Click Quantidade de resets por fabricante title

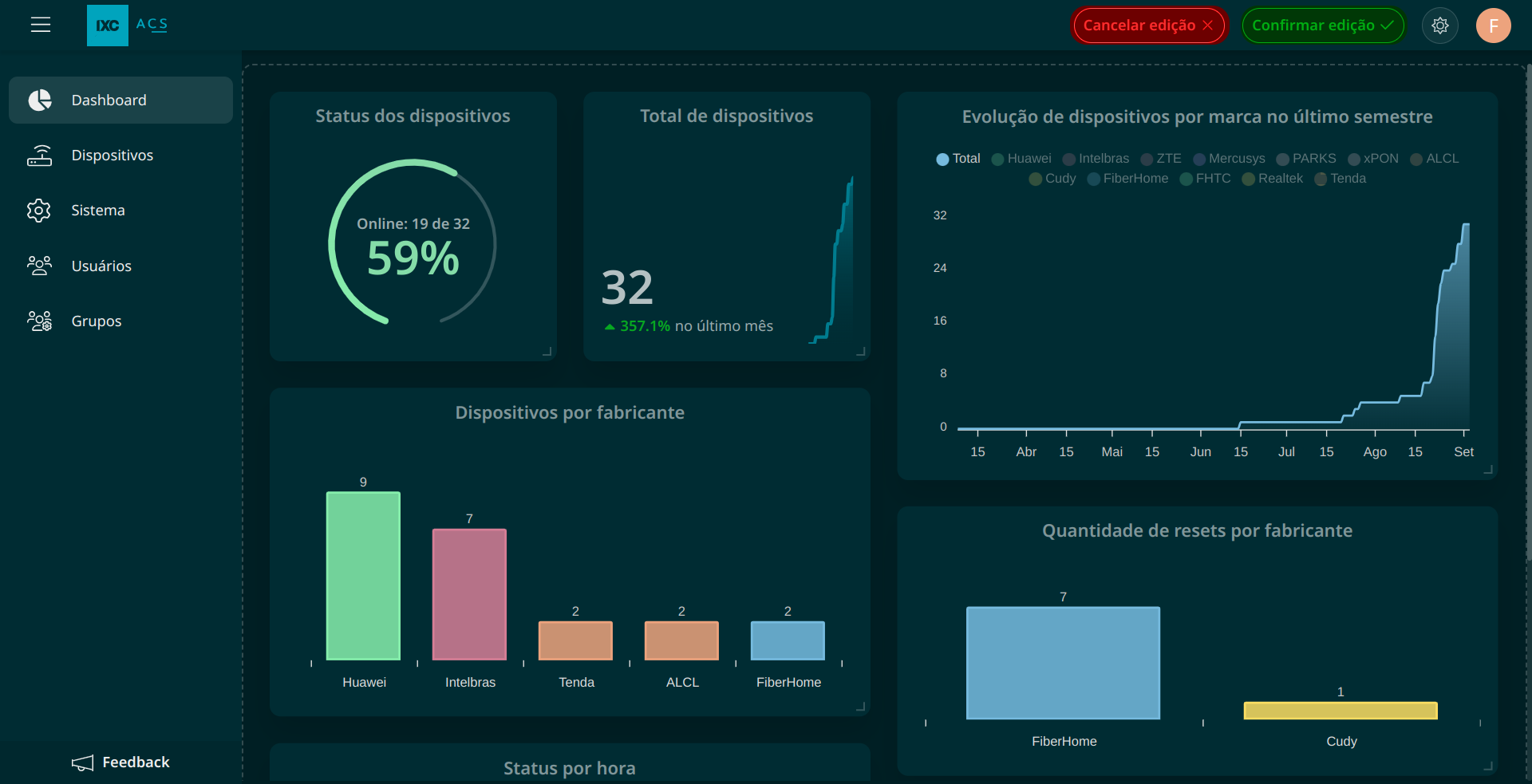(x=1197, y=531)
